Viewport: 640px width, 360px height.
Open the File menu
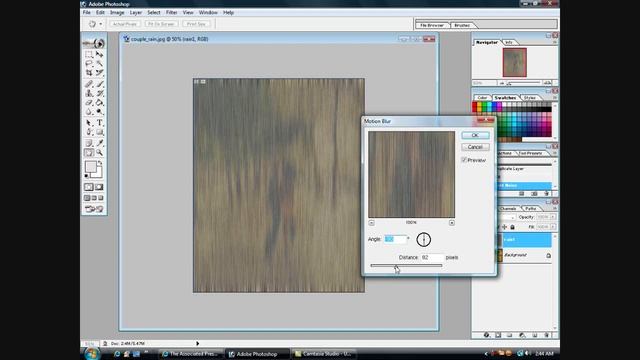pyautogui.click(x=87, y=13)
